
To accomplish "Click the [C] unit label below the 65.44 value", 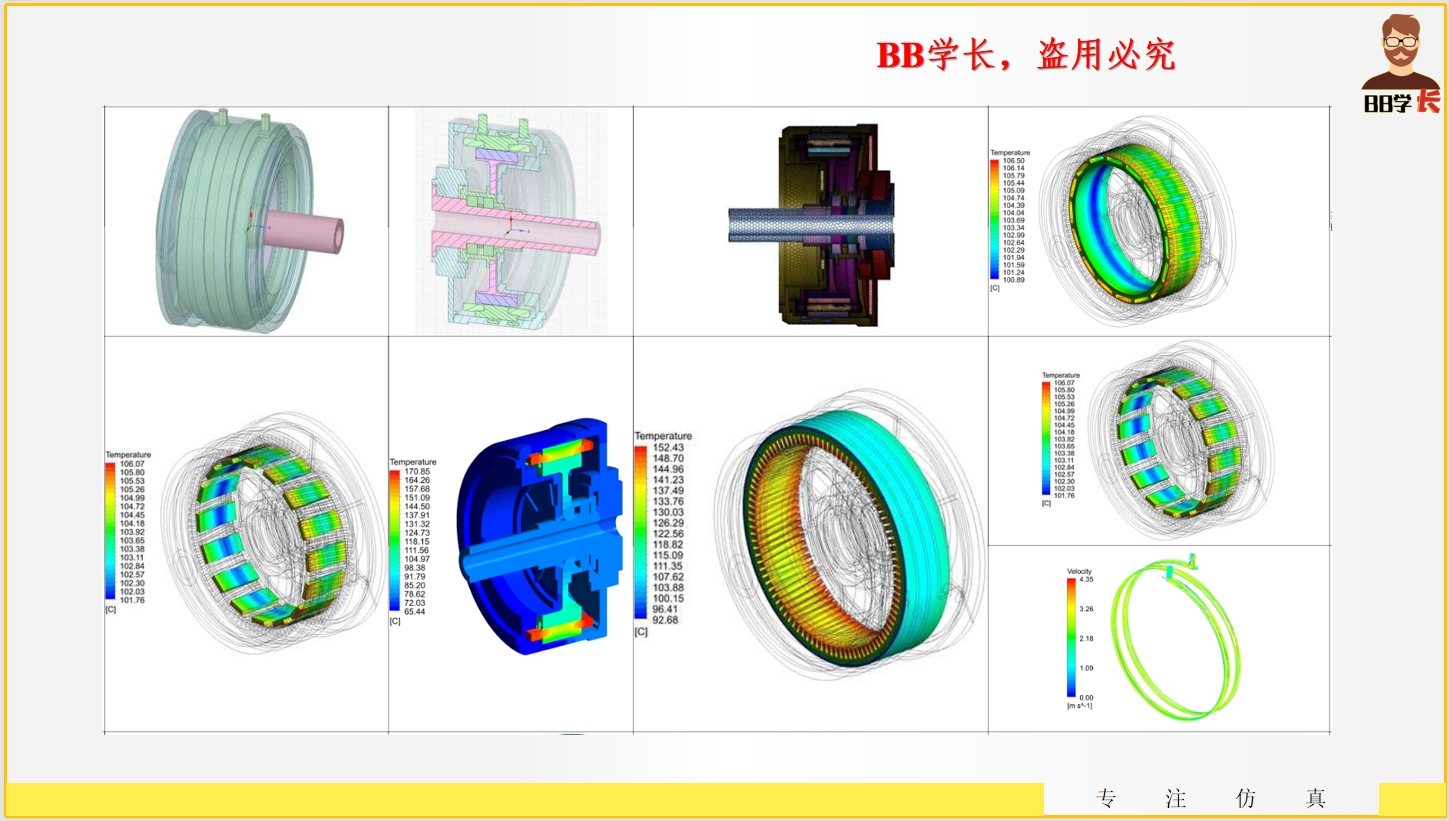I will tap(395, 621).
